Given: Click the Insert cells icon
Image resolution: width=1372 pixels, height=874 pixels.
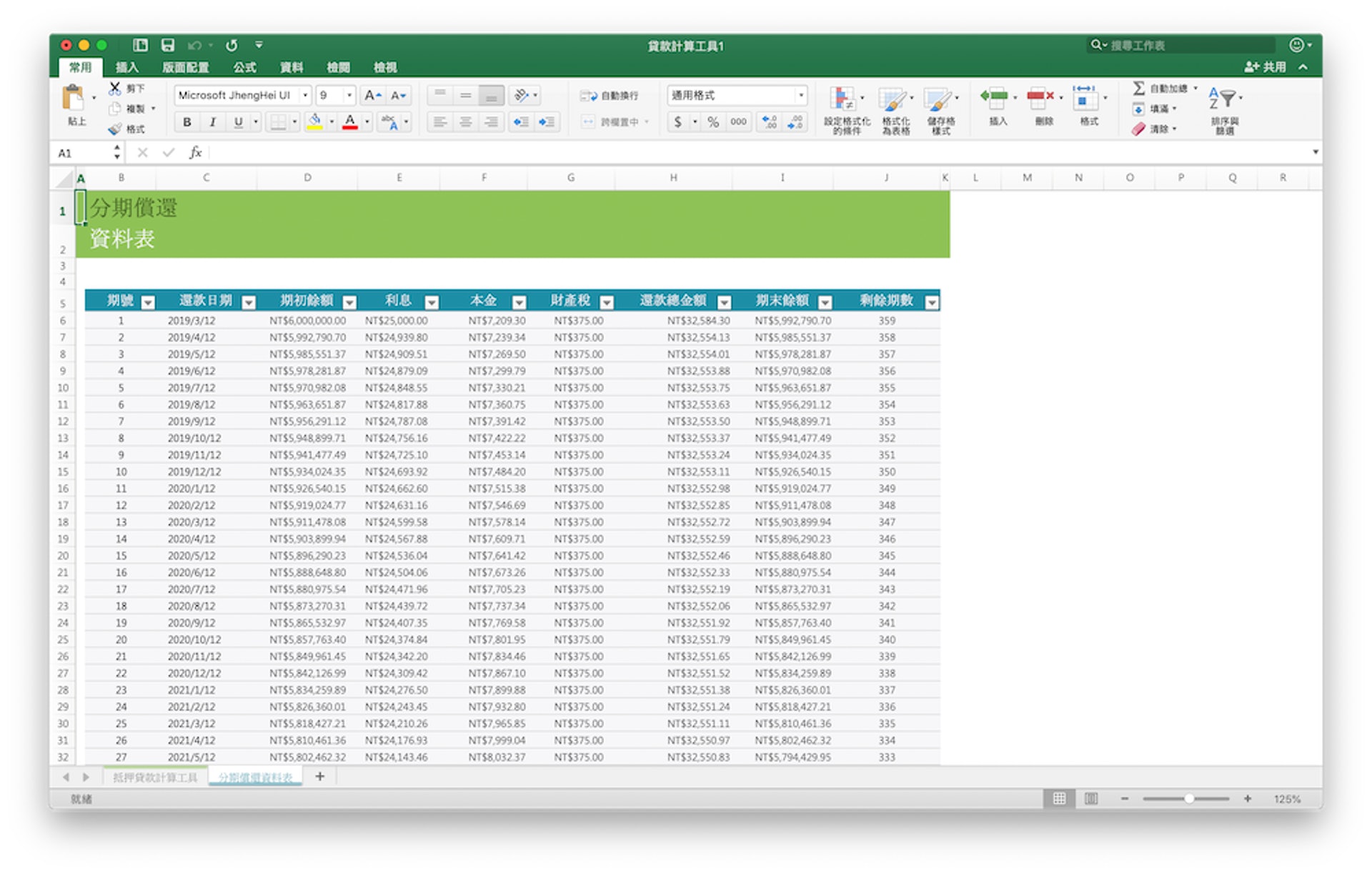Looking at the screenshot, I should pyautogui.click(x=995, y=98).
